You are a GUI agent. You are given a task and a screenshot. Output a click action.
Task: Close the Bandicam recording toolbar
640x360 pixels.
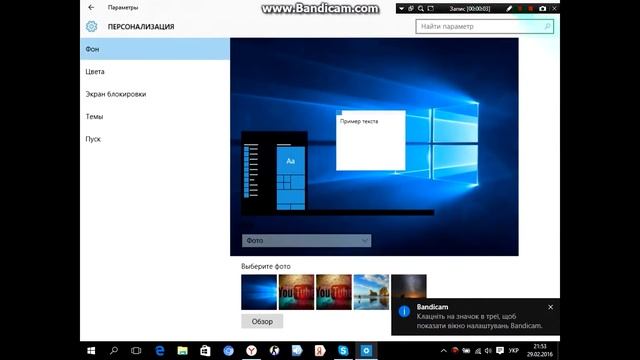coord(554,9)
